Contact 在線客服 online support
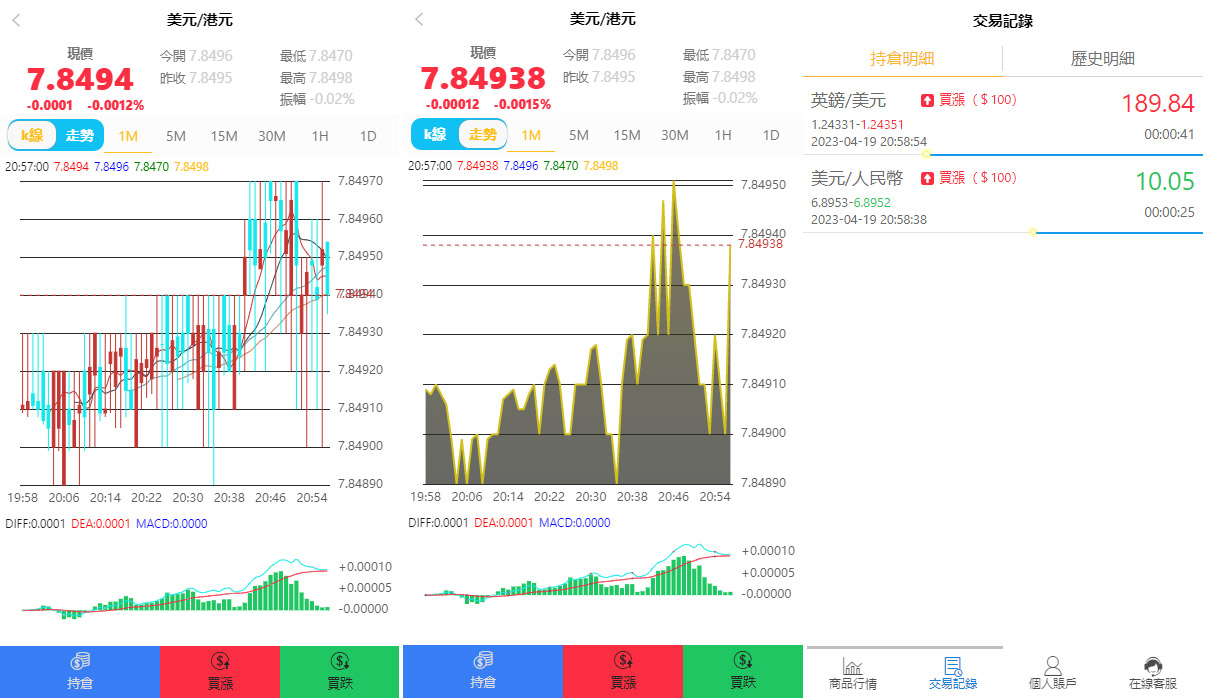 pos(1152,673)
